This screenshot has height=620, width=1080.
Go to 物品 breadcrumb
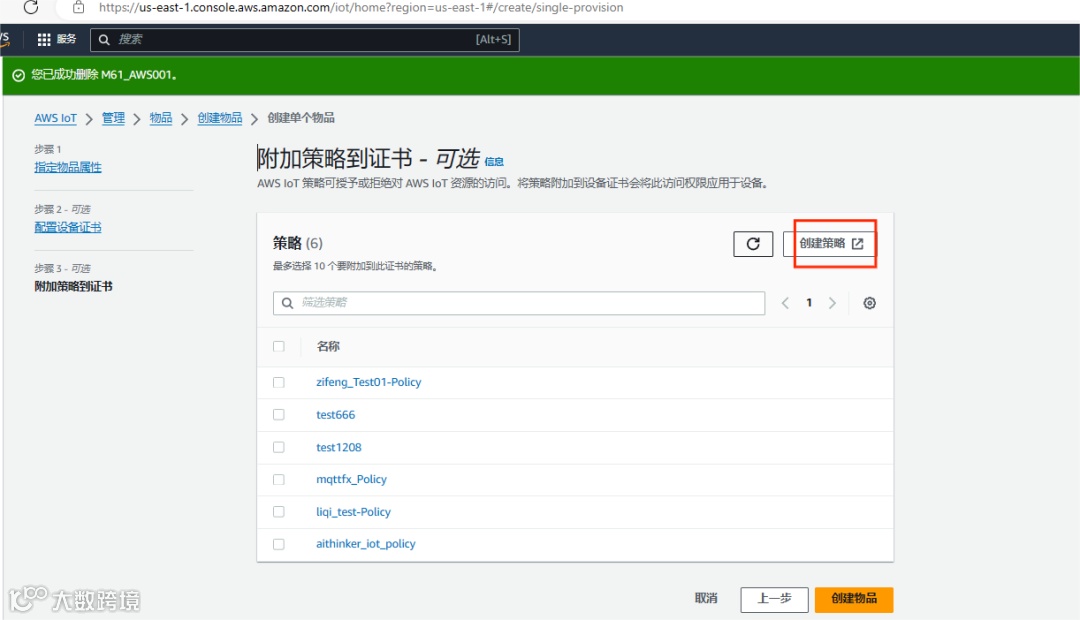(x=160, y=118)
